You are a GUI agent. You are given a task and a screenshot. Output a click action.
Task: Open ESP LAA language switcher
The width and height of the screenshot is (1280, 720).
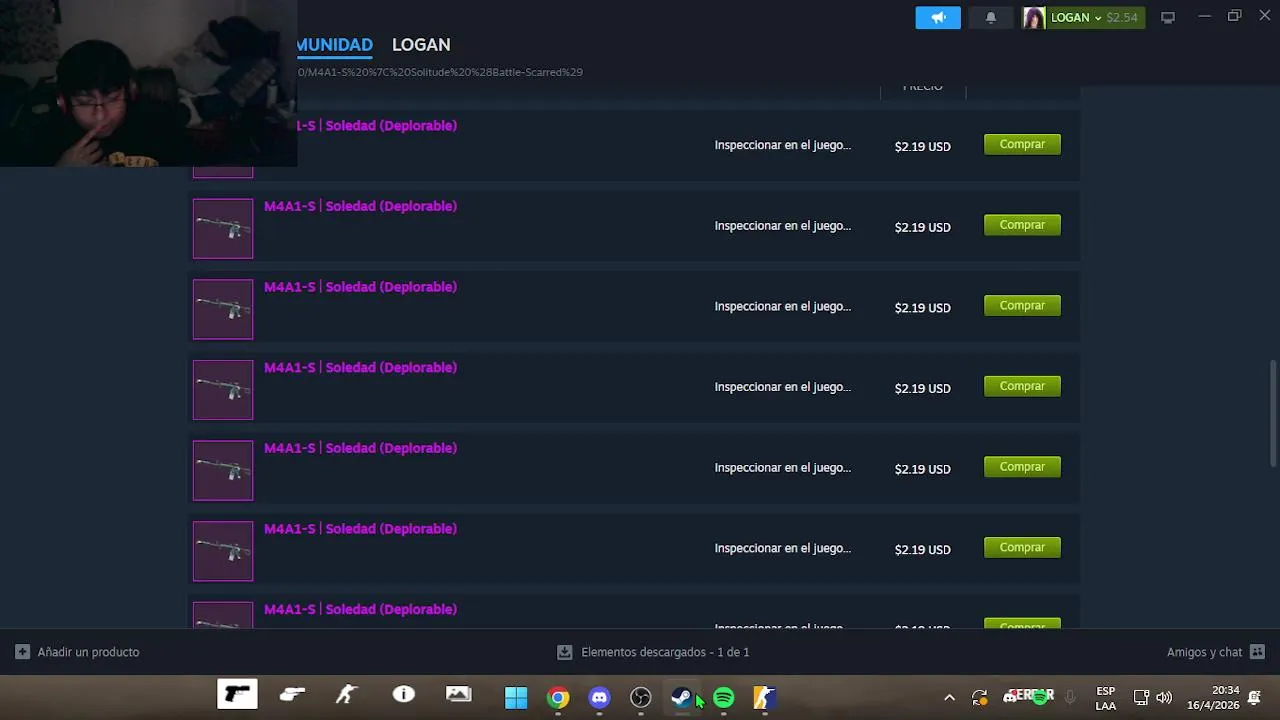tap(1105, 698)
